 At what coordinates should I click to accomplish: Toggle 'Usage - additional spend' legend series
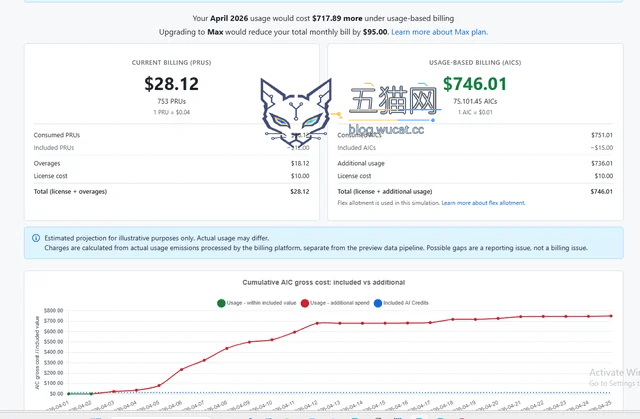(x=335, y=303)
